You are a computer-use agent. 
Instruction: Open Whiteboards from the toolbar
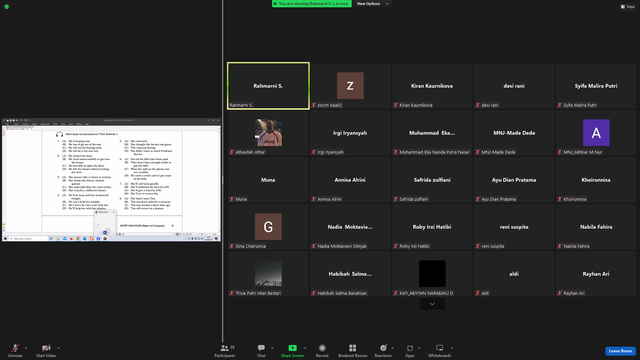pyautogui.click(x=440, y=350)
